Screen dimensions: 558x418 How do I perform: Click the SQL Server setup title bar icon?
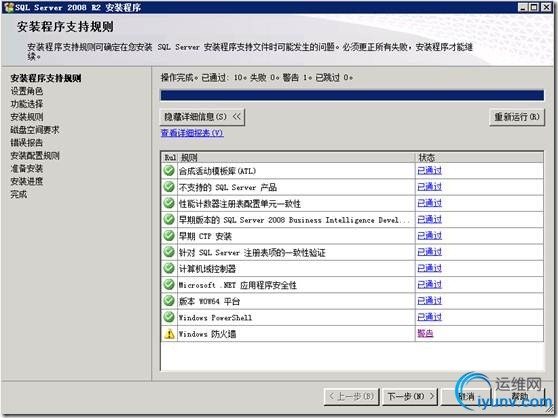tap(8, 7)
